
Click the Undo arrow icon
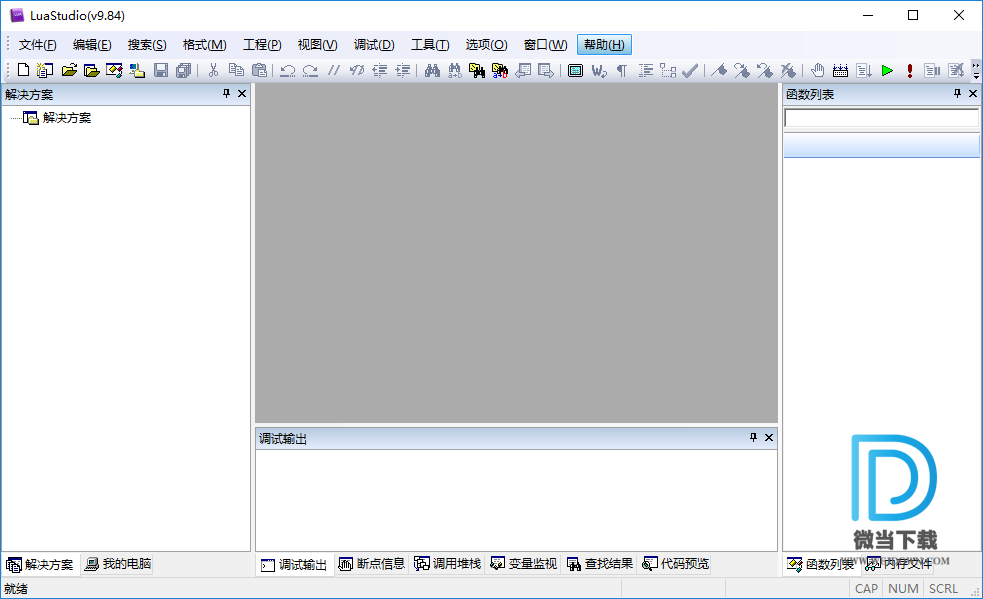288,70
